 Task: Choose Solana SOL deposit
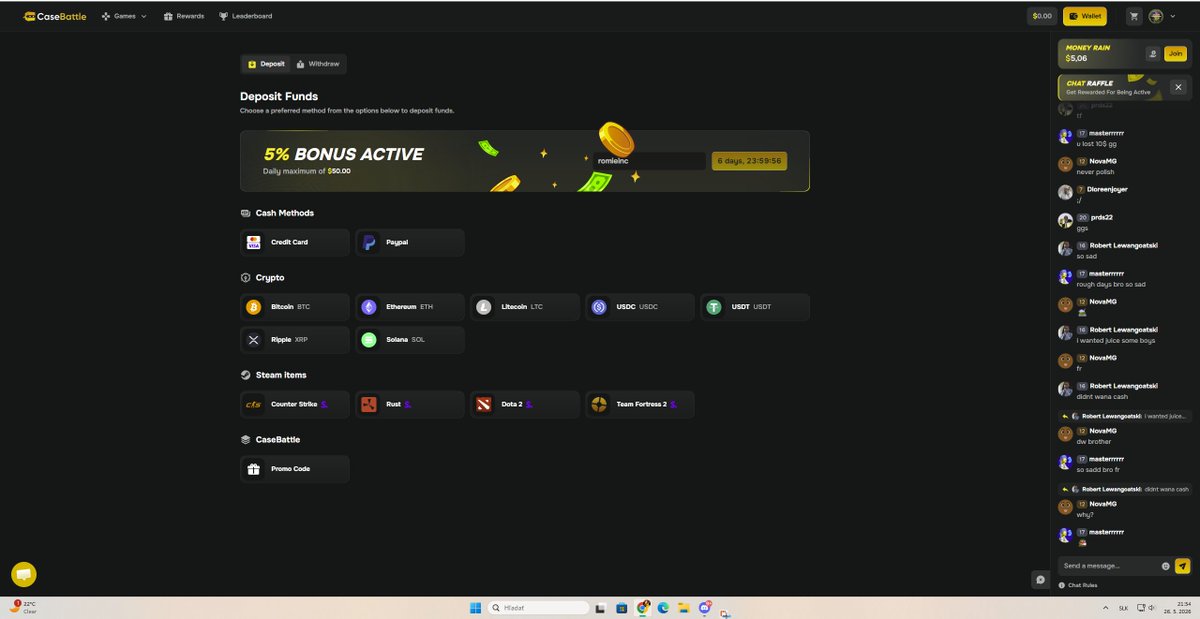tap(410, 339)
